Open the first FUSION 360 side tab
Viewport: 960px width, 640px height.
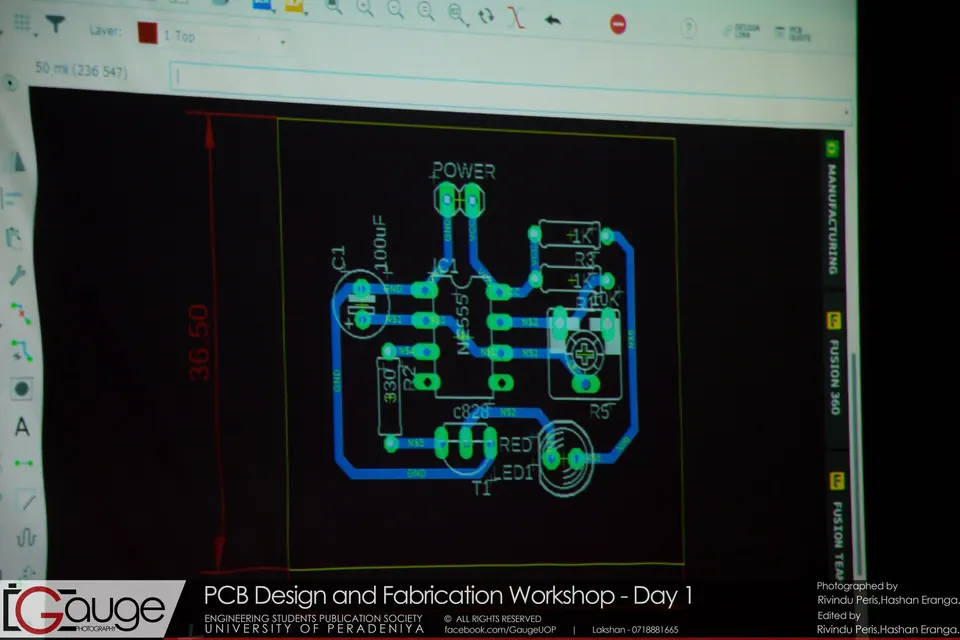[834, 364]
